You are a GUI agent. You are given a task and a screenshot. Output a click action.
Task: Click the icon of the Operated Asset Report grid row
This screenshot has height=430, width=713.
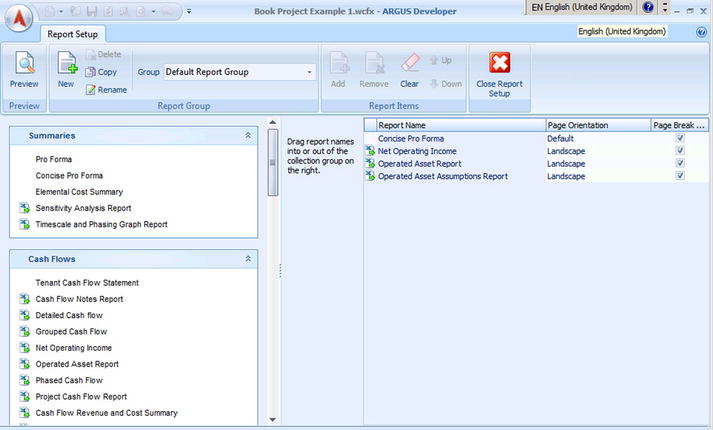371,163
